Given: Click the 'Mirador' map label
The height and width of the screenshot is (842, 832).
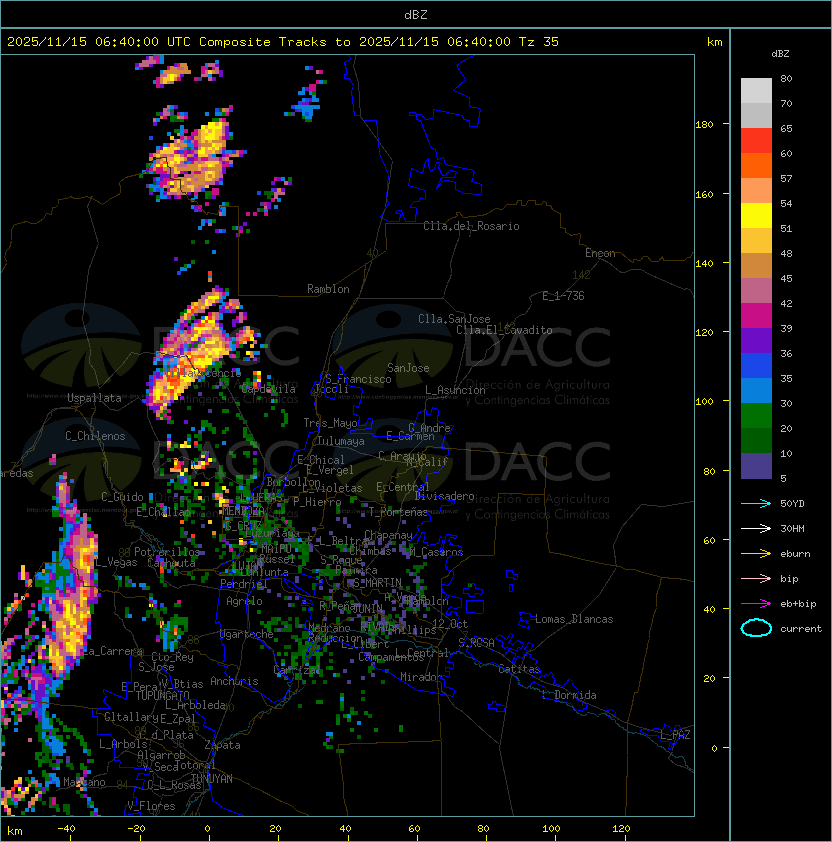Looking at the screenshot, I should point(422,677).
